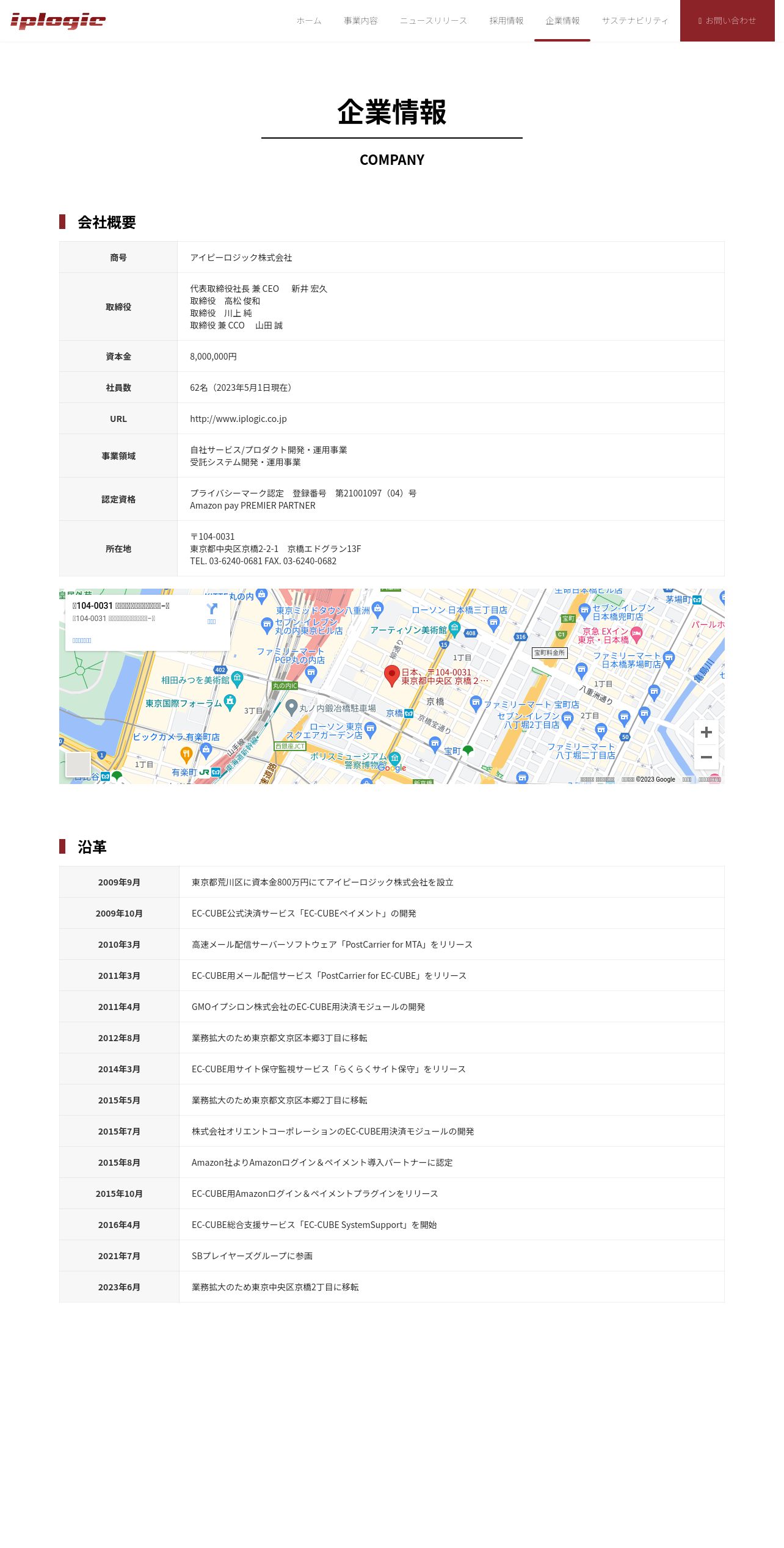Click the お問い合わせ contact button
The width and height of the screenshot is (784, 1548).
tap(727, 21)
